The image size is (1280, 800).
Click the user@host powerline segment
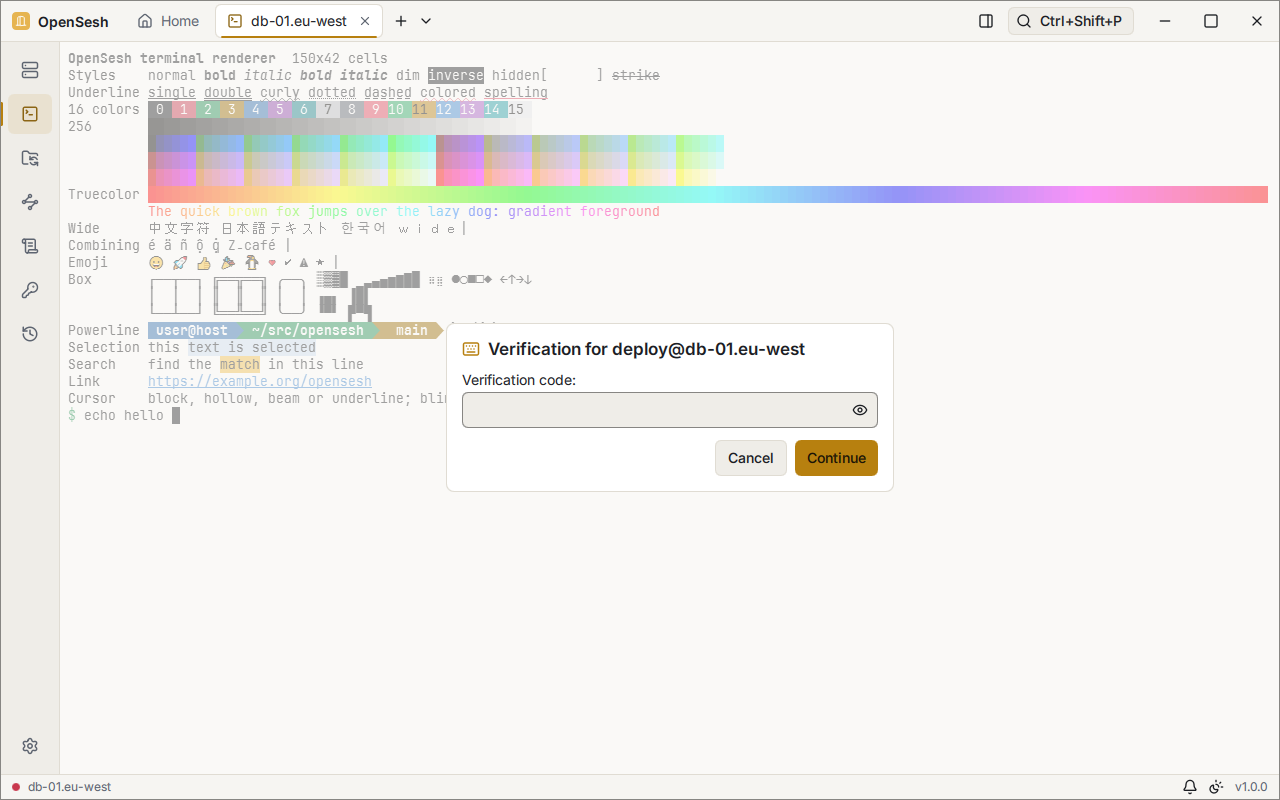192,330
